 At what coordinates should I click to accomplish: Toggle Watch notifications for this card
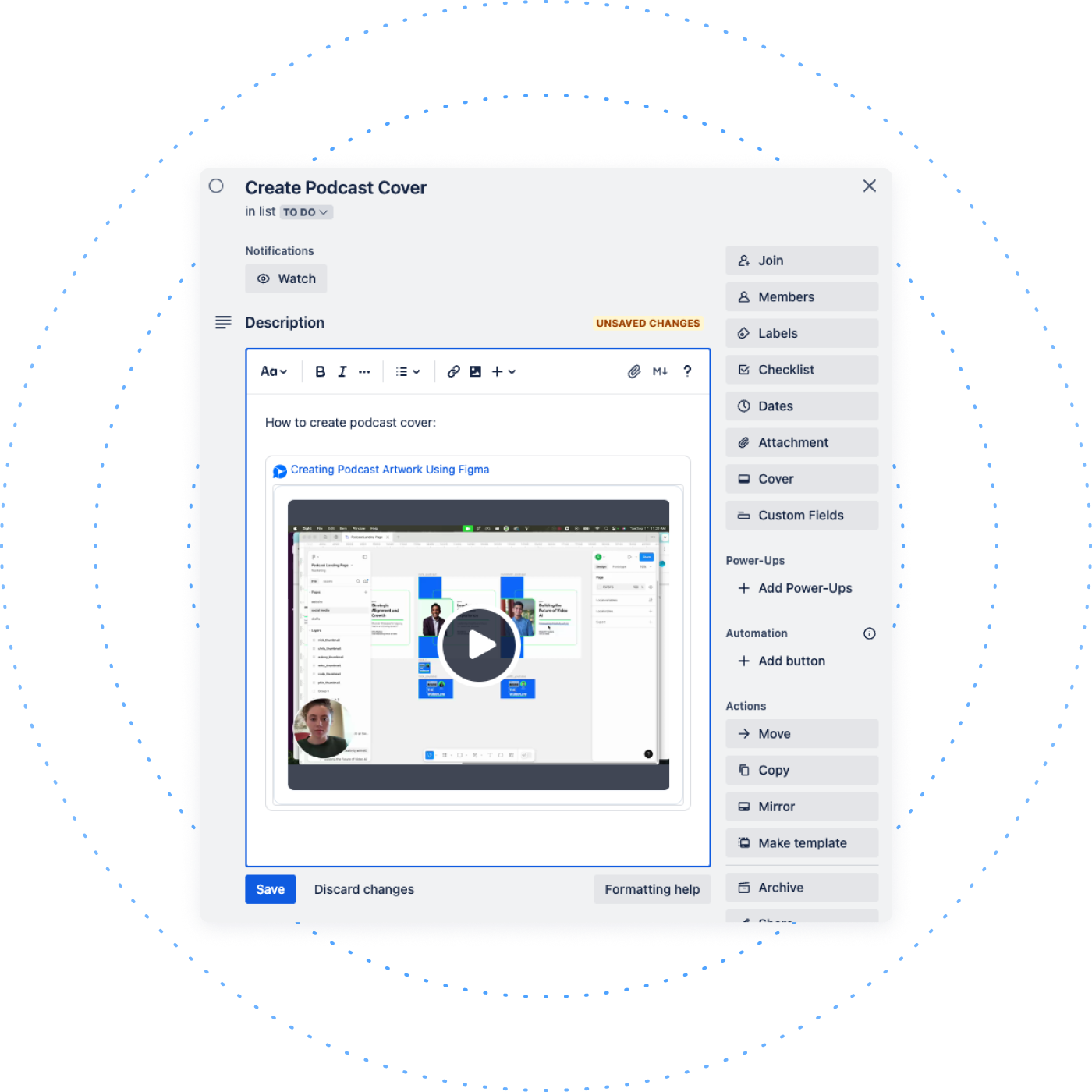pos(286,278)
